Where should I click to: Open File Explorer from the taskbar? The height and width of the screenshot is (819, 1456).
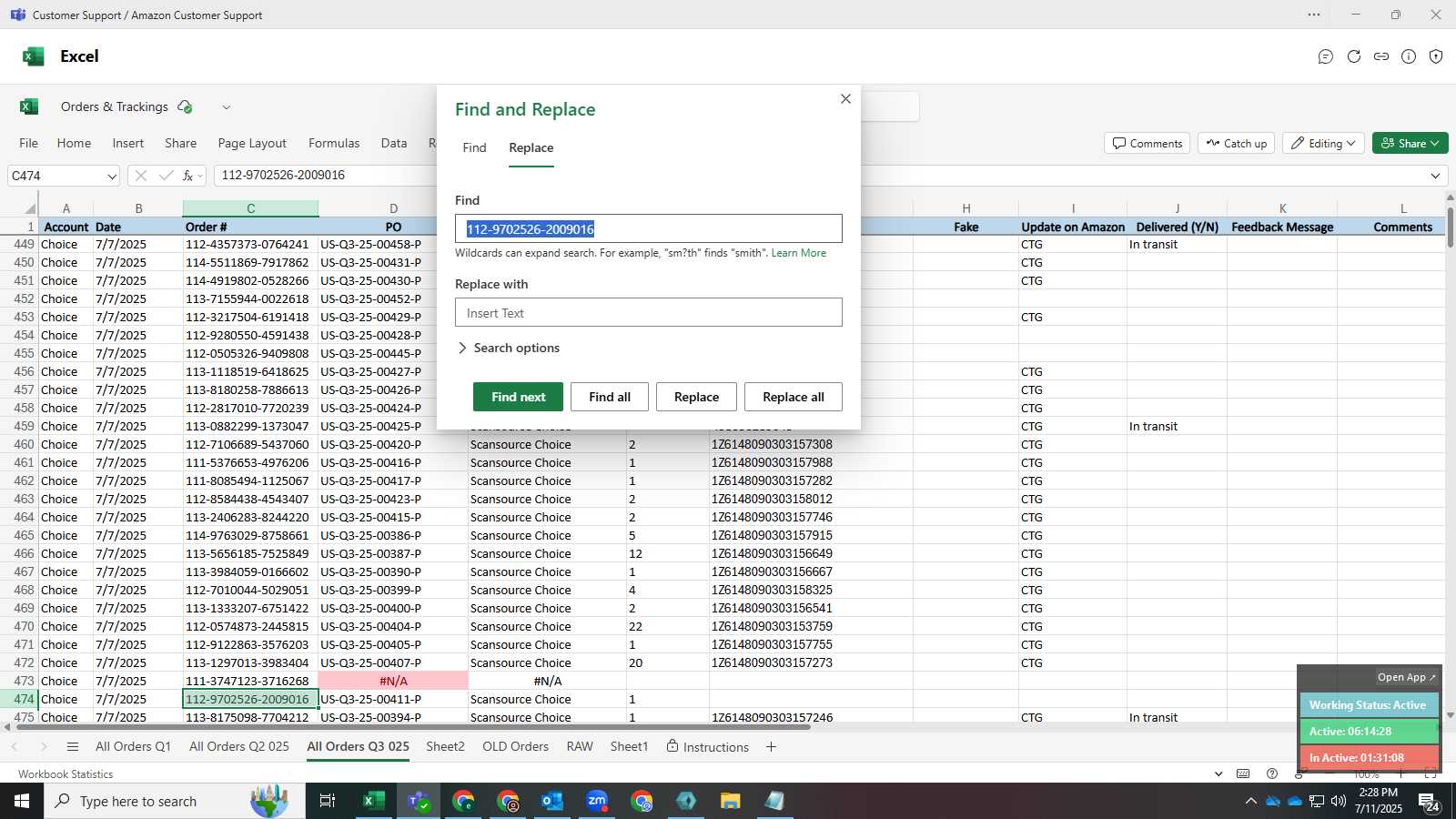[x=730, y=801]
